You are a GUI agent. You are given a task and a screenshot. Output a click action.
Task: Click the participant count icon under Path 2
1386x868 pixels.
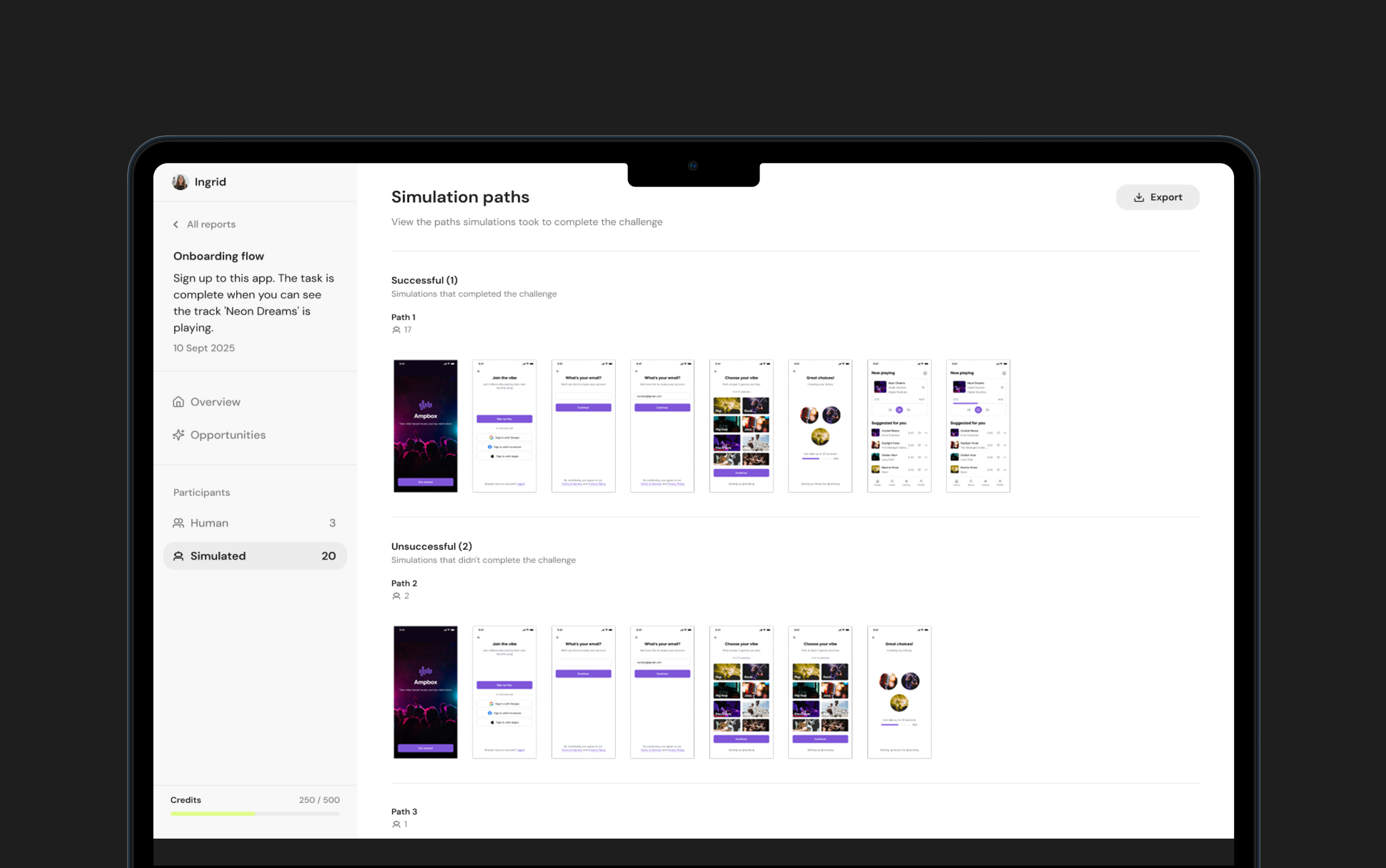tap(396, 596)
